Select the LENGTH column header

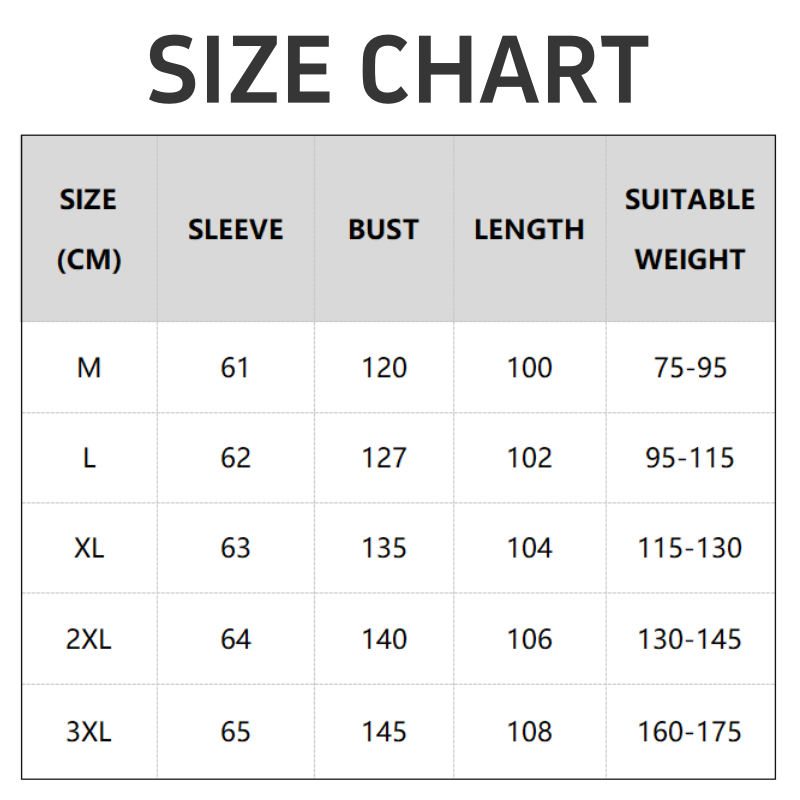click(x=530, y=229)
